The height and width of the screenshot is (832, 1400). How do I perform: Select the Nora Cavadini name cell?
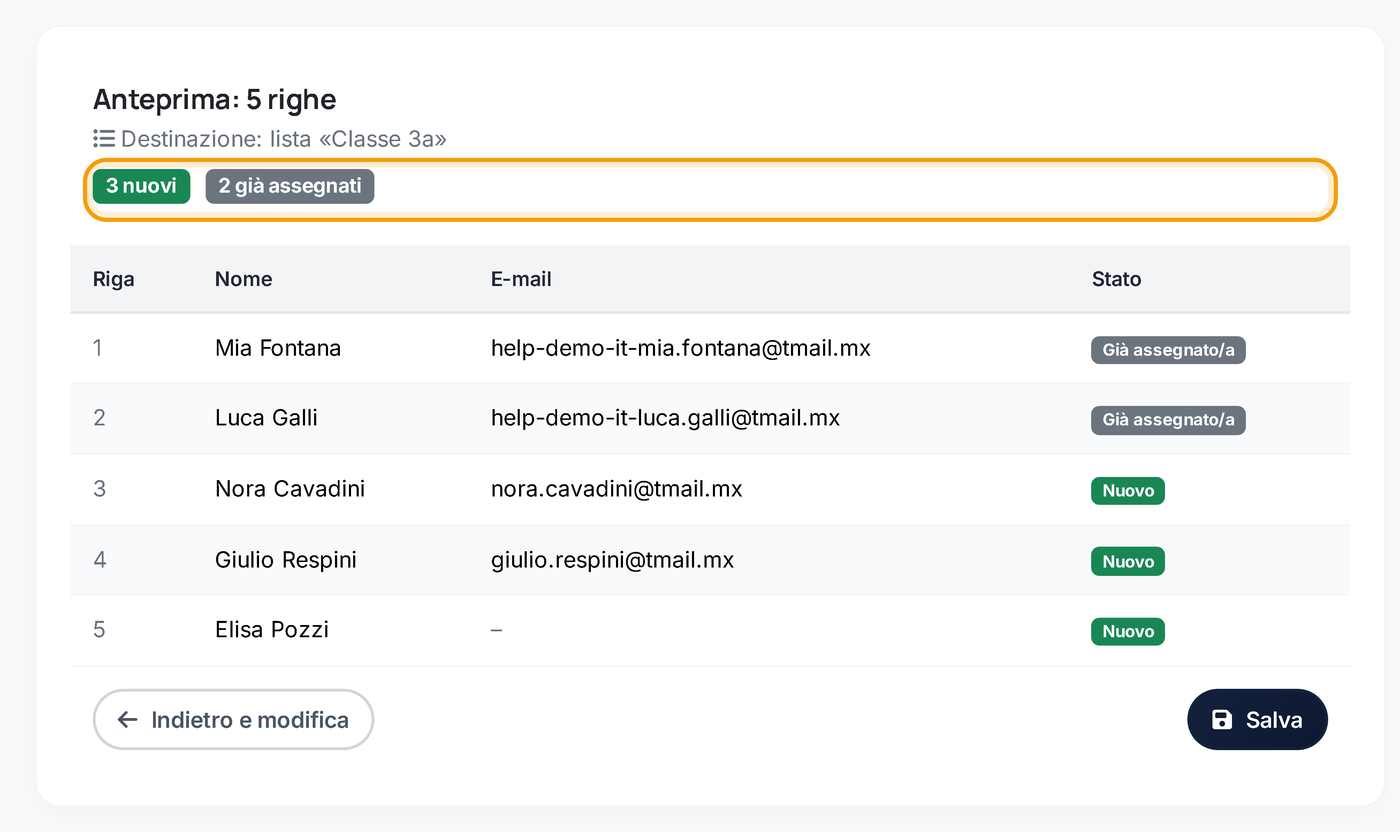pos(290,489)
